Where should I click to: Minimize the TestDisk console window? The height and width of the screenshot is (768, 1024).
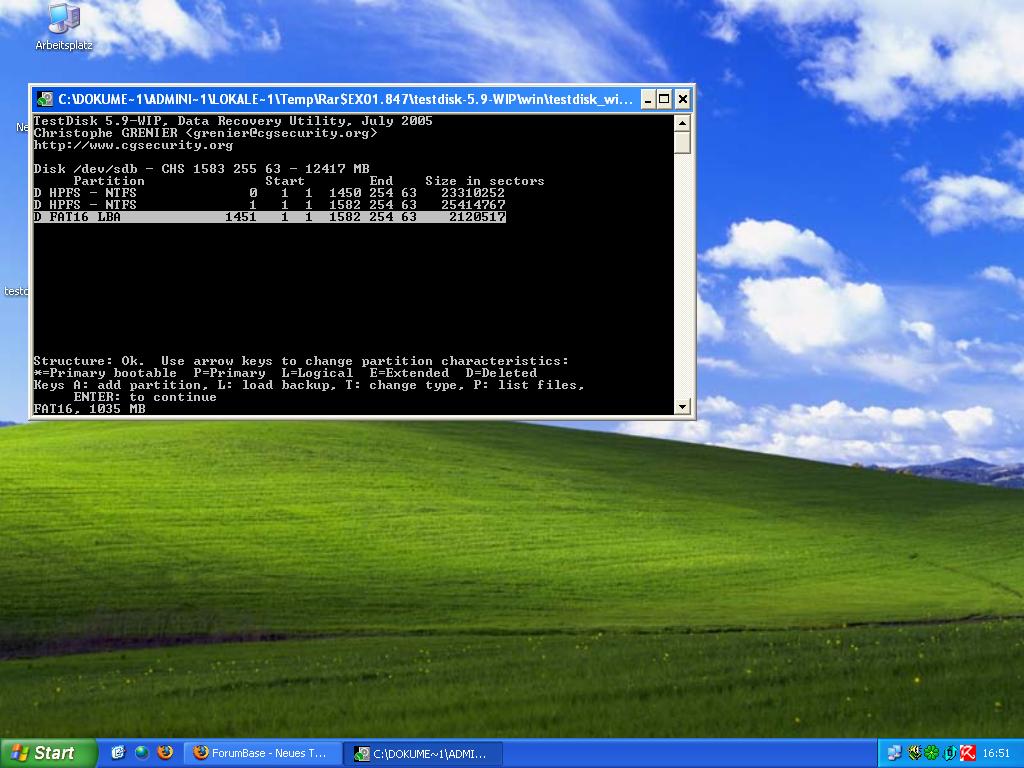coord(647,99)
